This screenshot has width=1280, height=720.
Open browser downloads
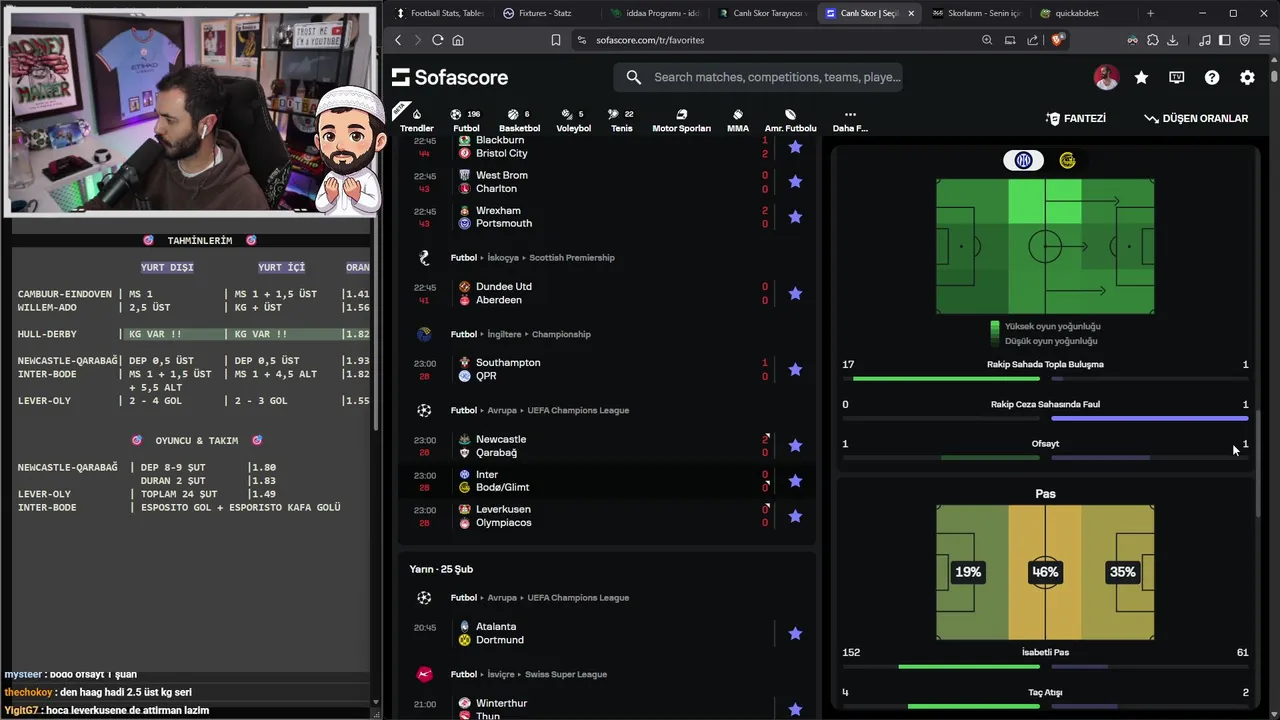point(1173,40)
